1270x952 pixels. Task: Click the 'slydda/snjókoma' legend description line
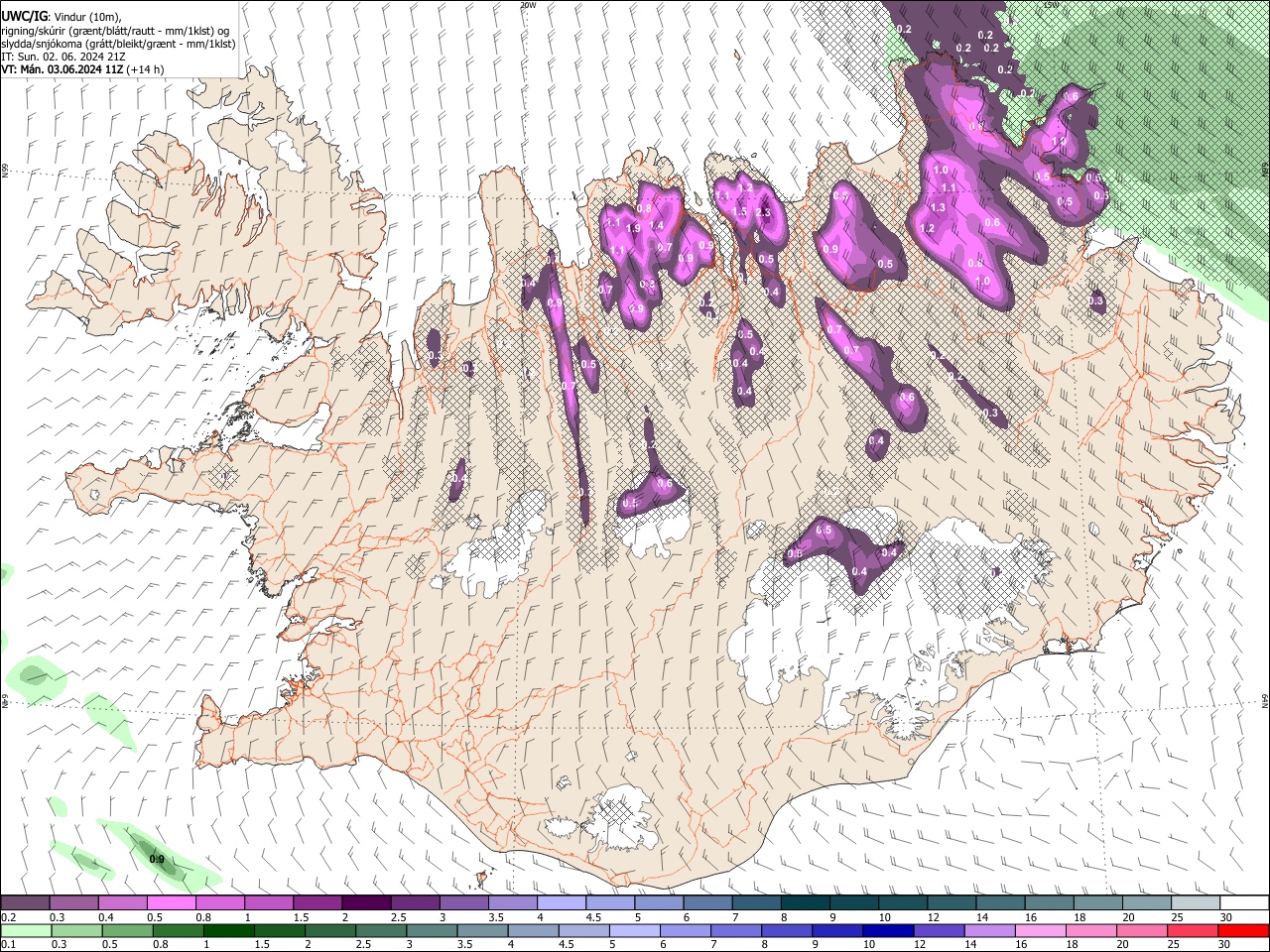tap(118, 44)
